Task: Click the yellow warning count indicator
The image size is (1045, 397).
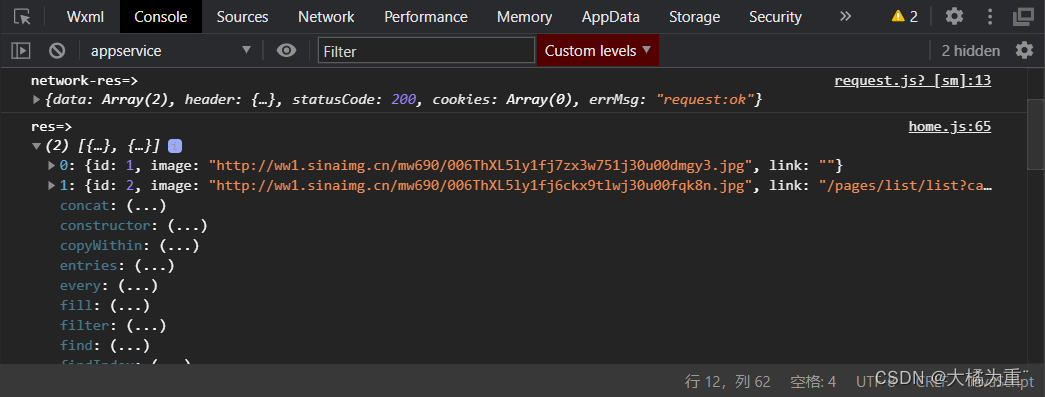Action: tap(905, 17)
